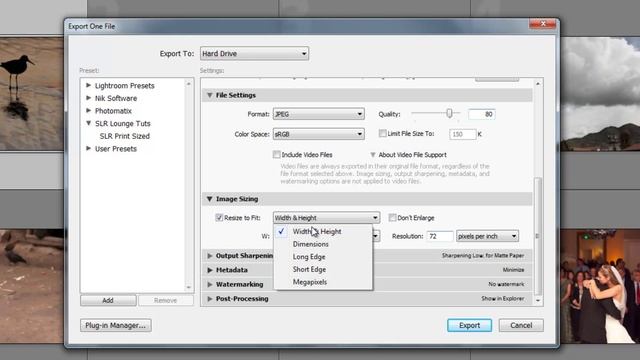The height and width of the screenshot is (360, 640).
Task: Expand the Nik Software preset group
Action: (x=89, y=98)
